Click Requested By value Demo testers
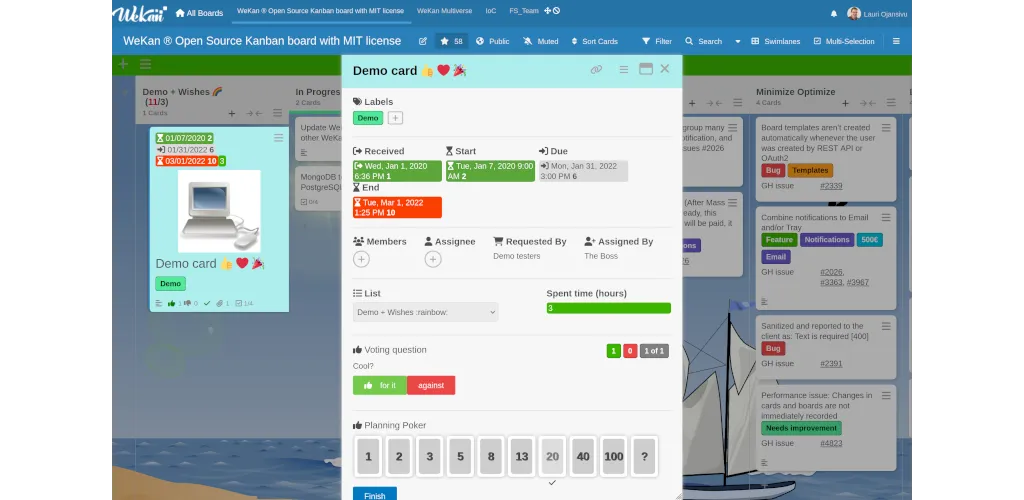Screen dimensions: 1024x500 (517, 256)
